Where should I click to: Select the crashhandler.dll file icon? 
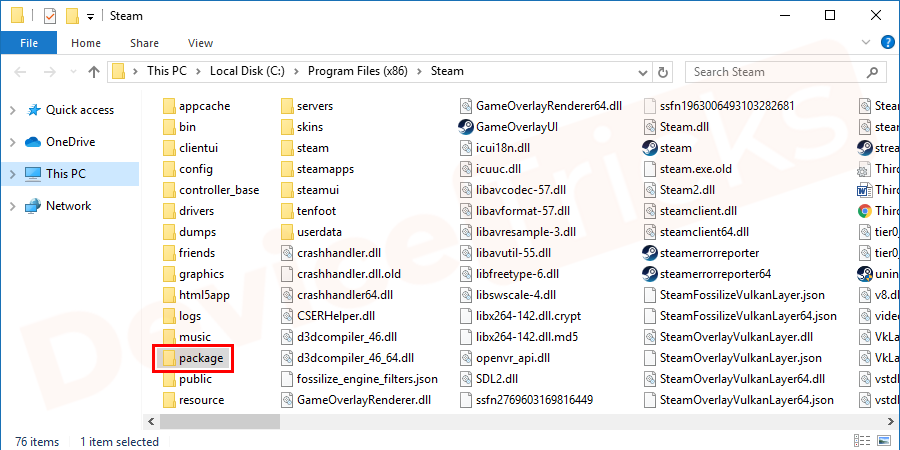pyautogui.click(x=288, y=253)
